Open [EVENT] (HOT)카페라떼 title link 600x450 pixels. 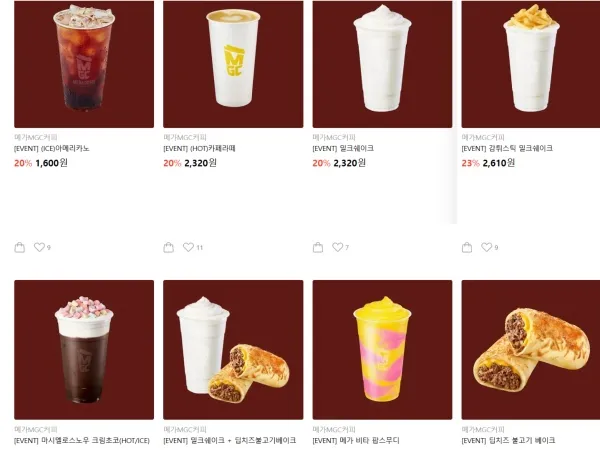coord(199,148)
